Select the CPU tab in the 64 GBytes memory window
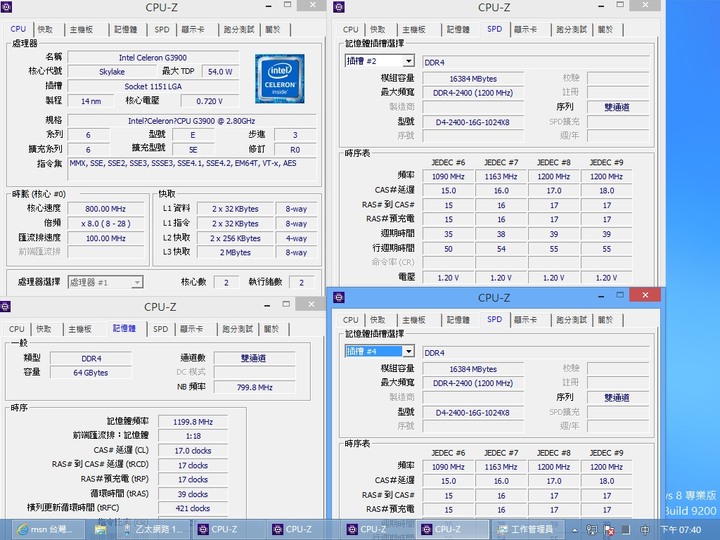Image resolution: width=720 pixels, height=540 pixels. [x=17, y=329]
